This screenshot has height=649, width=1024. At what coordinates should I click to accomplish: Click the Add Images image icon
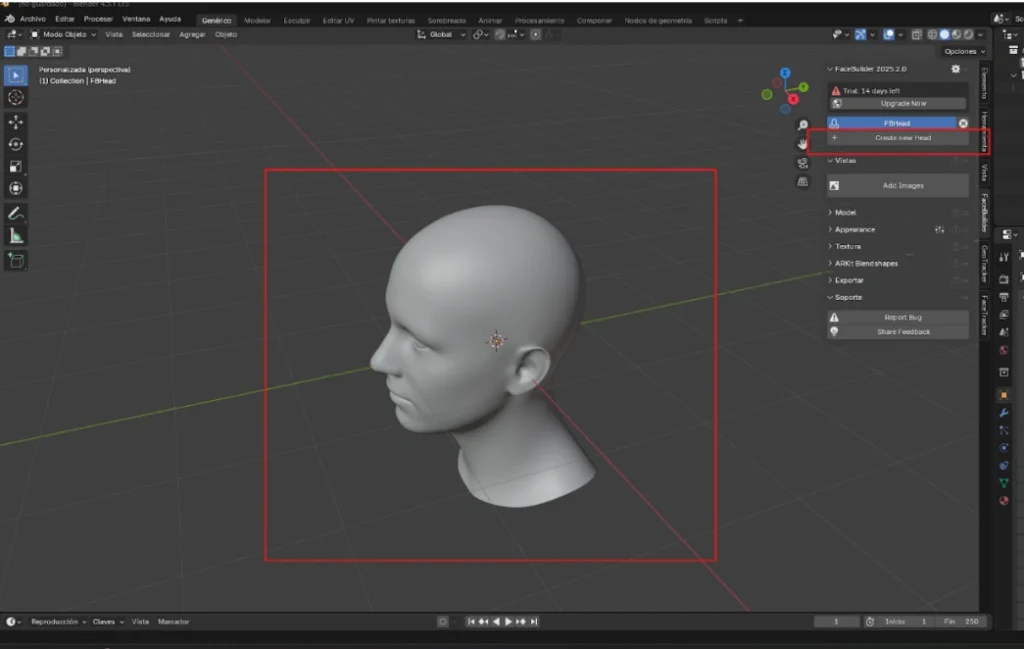[834, 184]
